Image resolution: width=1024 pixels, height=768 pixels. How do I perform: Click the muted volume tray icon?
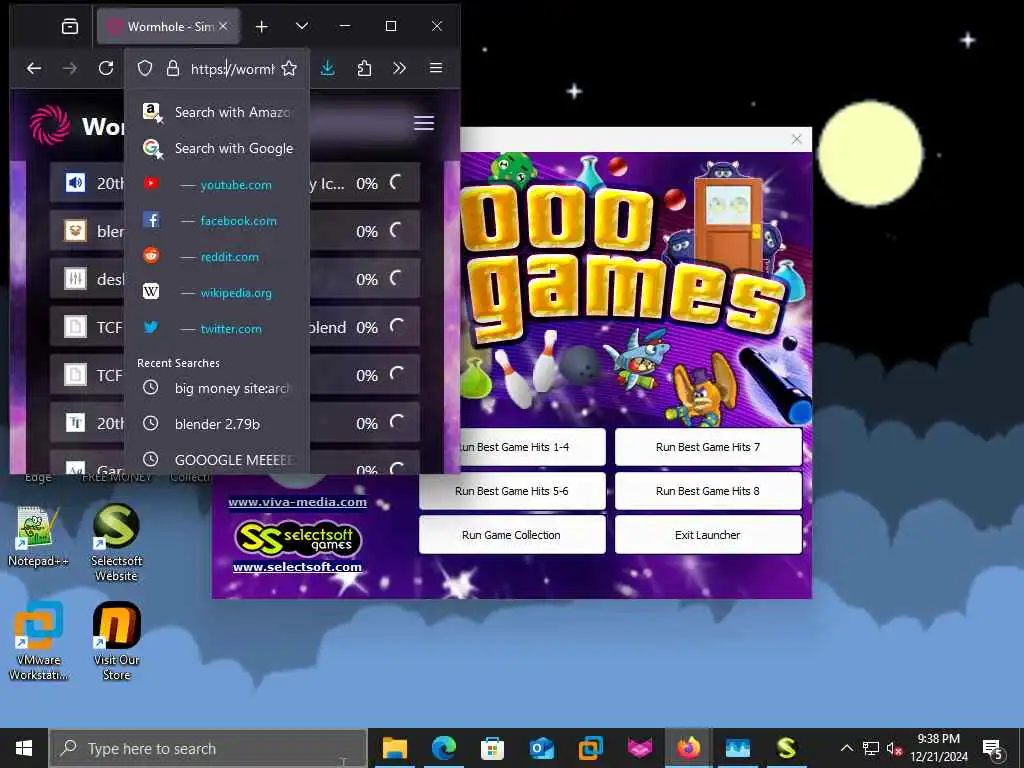(x=894, y=748)
